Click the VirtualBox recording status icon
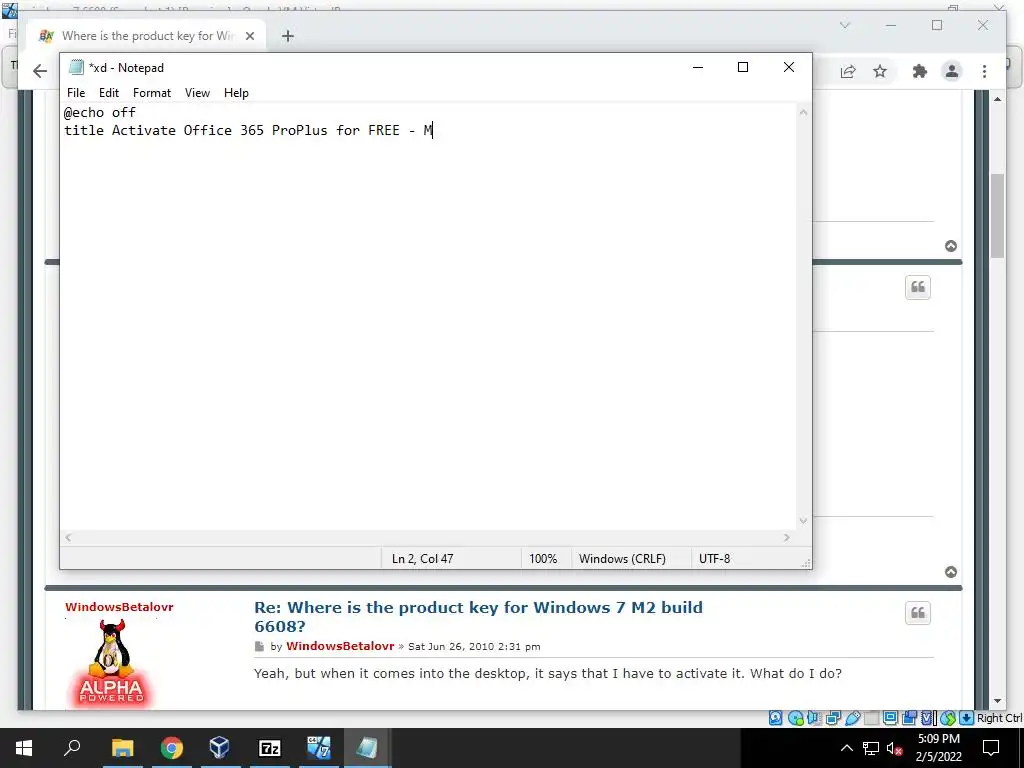 (909, 718)
